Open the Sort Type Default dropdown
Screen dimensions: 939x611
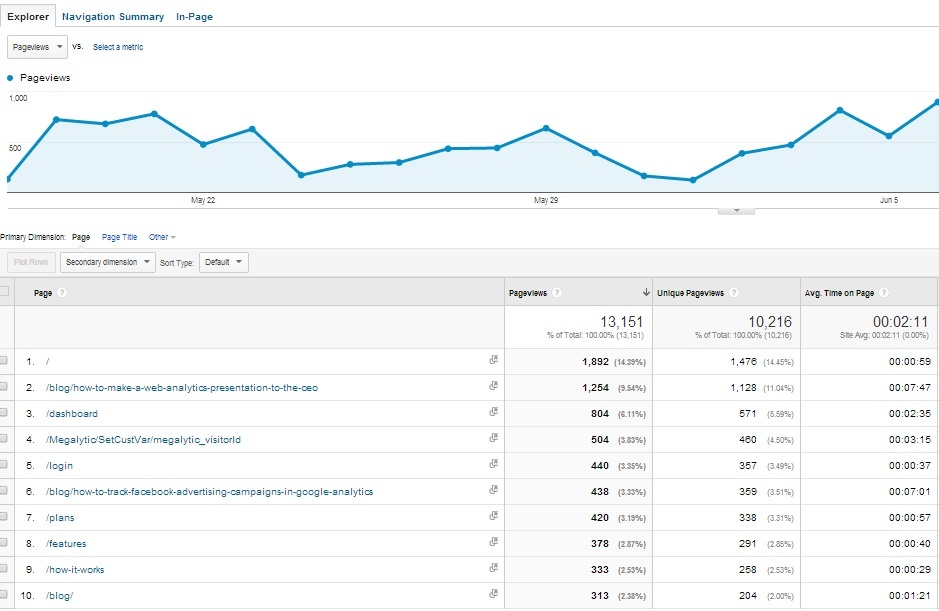point(224,262)
